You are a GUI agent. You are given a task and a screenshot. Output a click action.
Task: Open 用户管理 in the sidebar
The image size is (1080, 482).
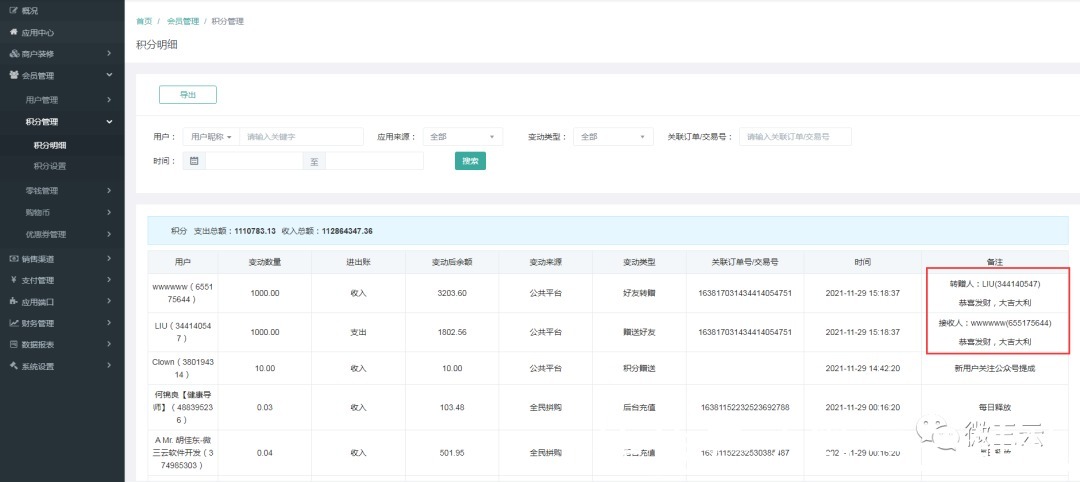click(x=42, y=100)
